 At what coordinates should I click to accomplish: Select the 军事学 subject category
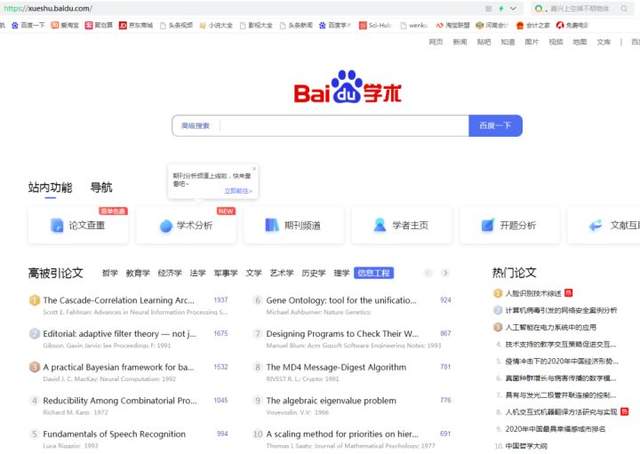(226, 273)
